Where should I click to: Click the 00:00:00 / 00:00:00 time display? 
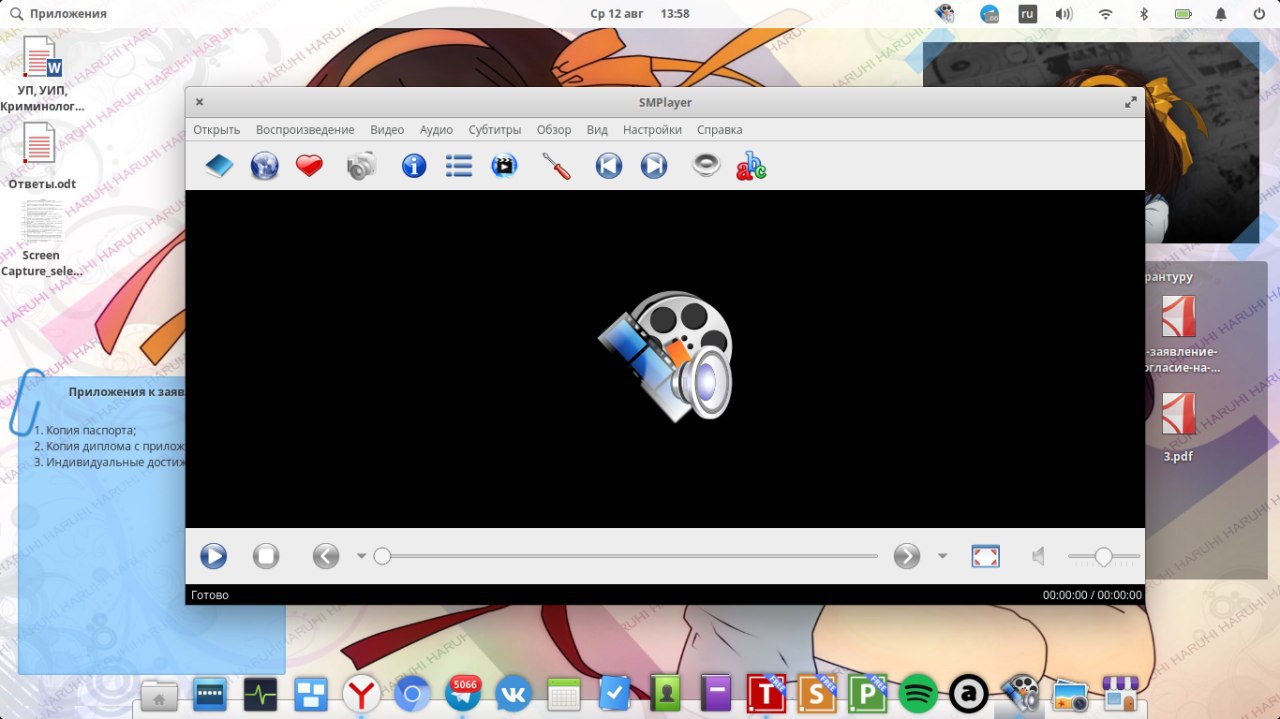pyautogui.click(x=1092, y=595)
